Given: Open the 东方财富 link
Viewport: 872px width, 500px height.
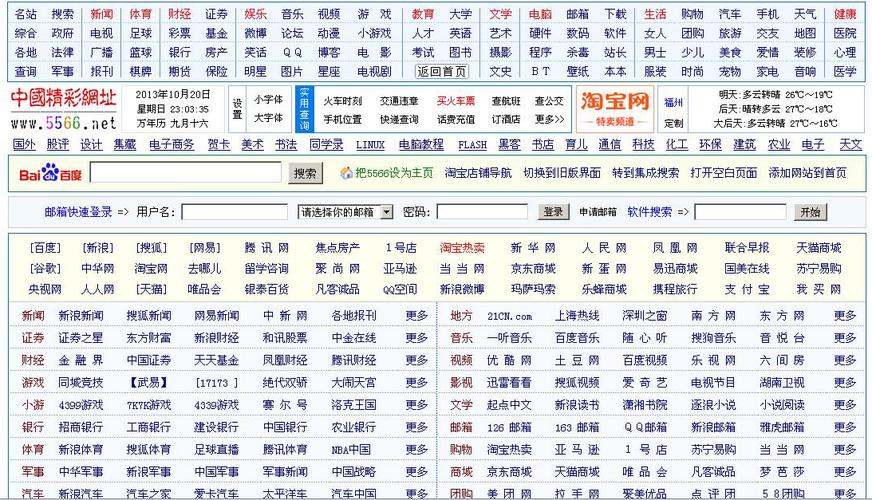Looking at the screenshot, I should 148,338.
